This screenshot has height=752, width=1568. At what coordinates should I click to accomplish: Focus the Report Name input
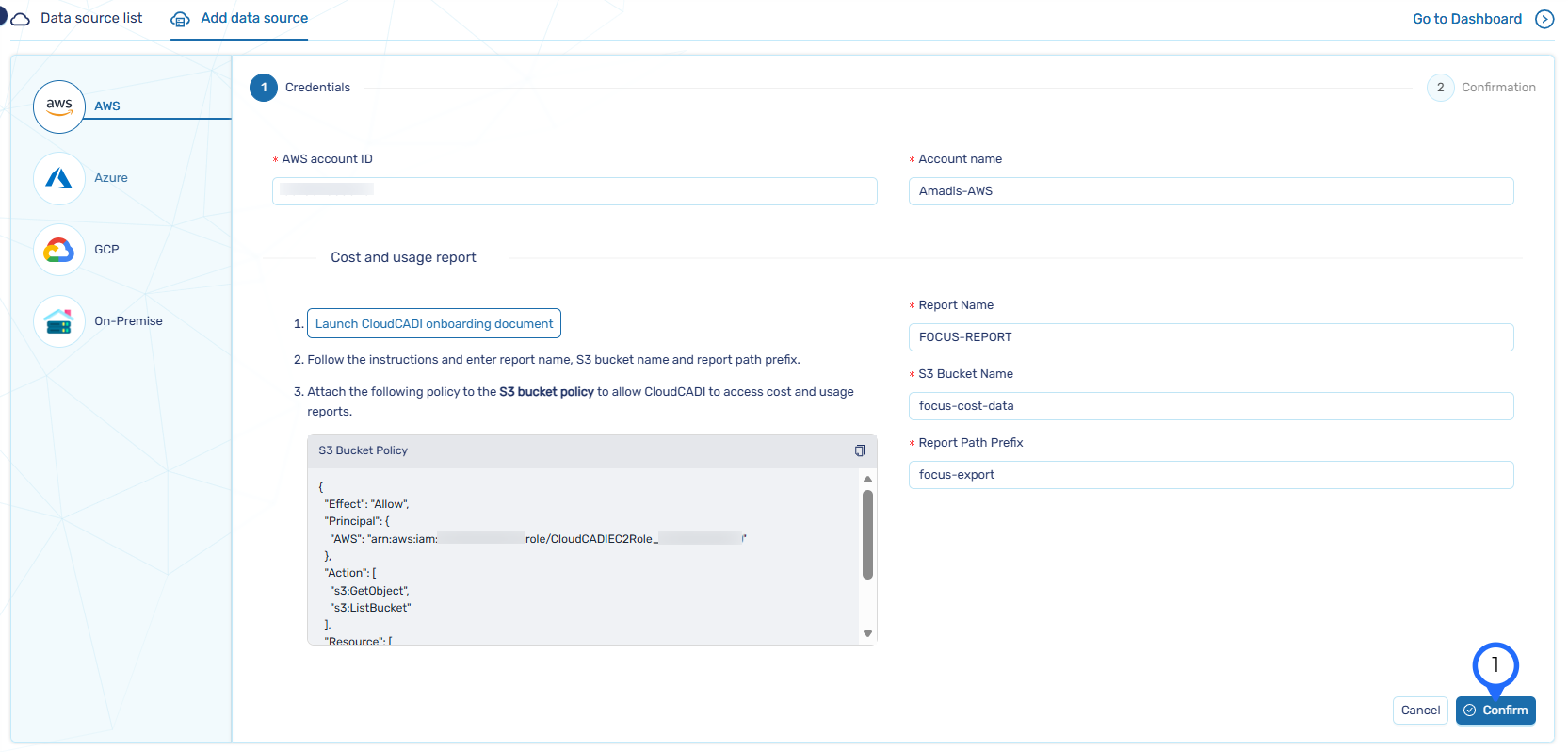click(1210, 337)
